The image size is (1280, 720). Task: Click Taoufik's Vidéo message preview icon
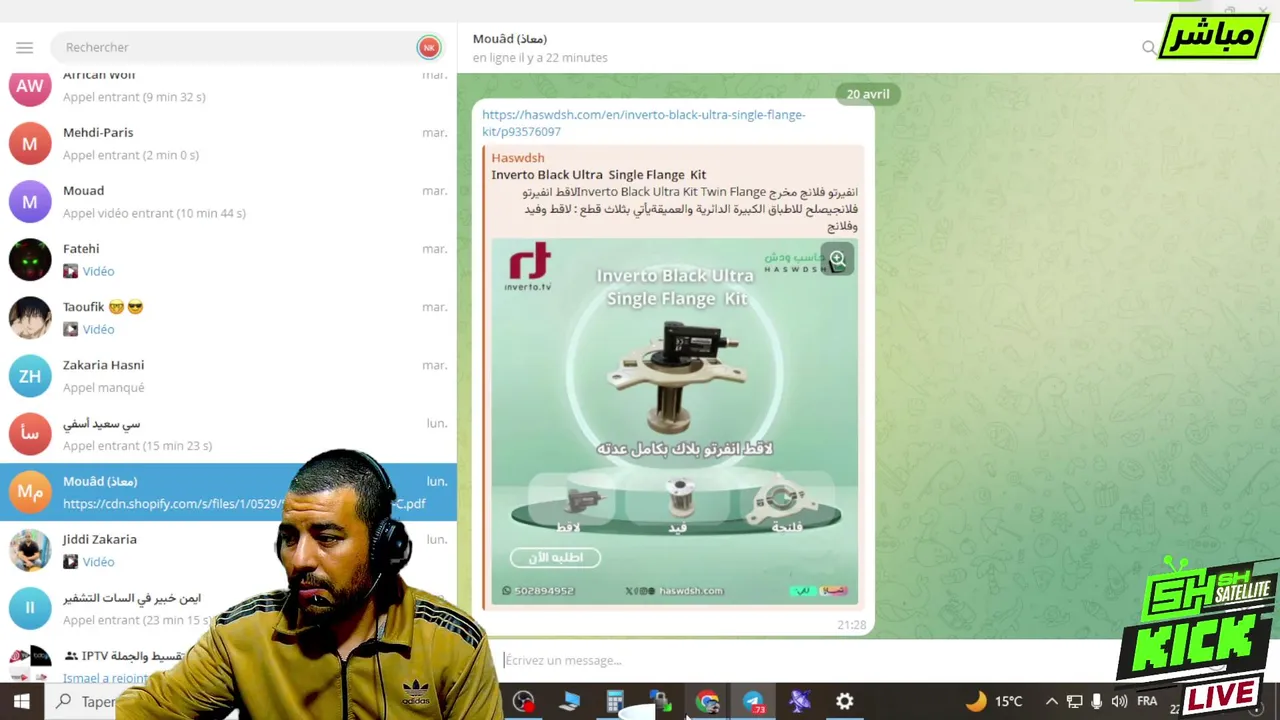pyautogui.click(x=70, y=329)
